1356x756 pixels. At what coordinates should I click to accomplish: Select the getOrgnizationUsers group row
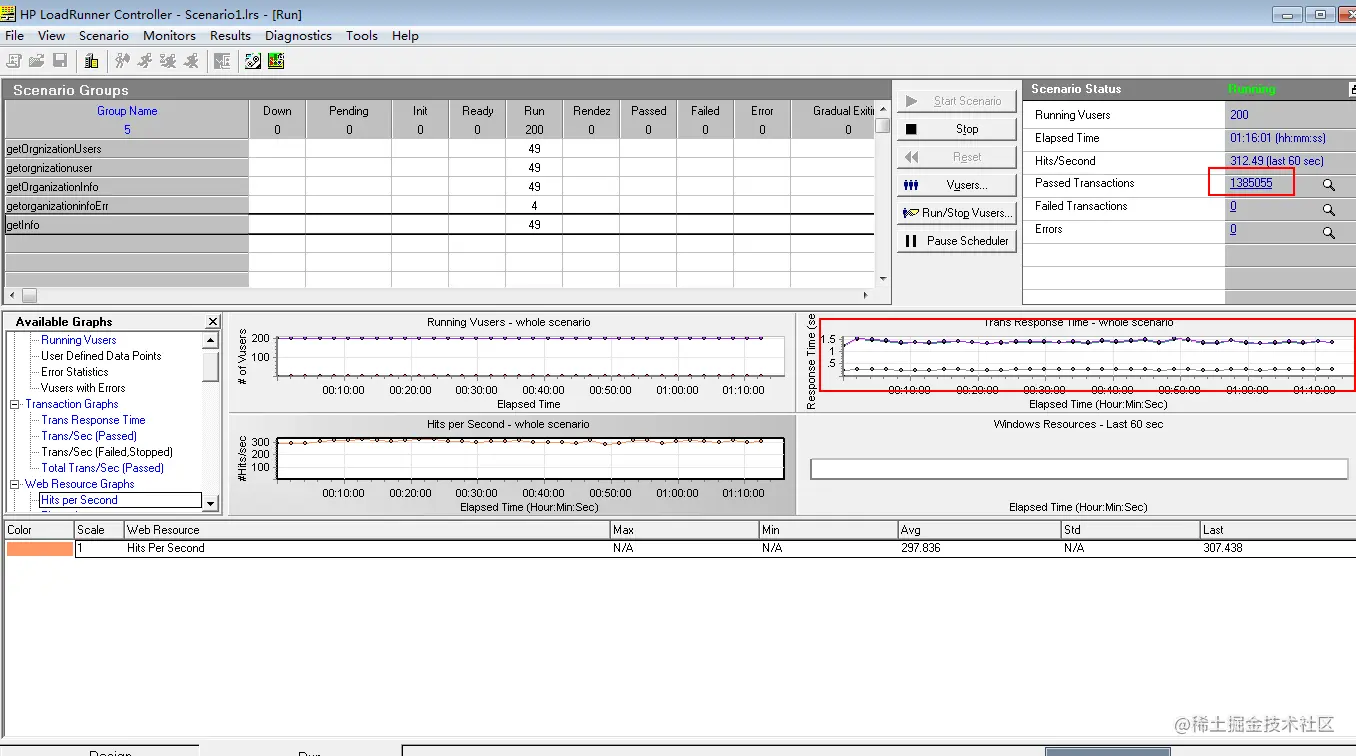tap(439, 149)
